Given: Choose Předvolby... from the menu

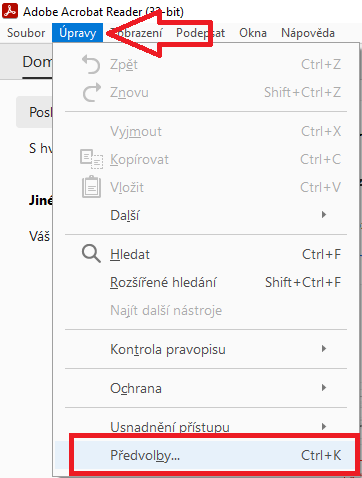Looking at the screenshot, I should tap(213, 455).
